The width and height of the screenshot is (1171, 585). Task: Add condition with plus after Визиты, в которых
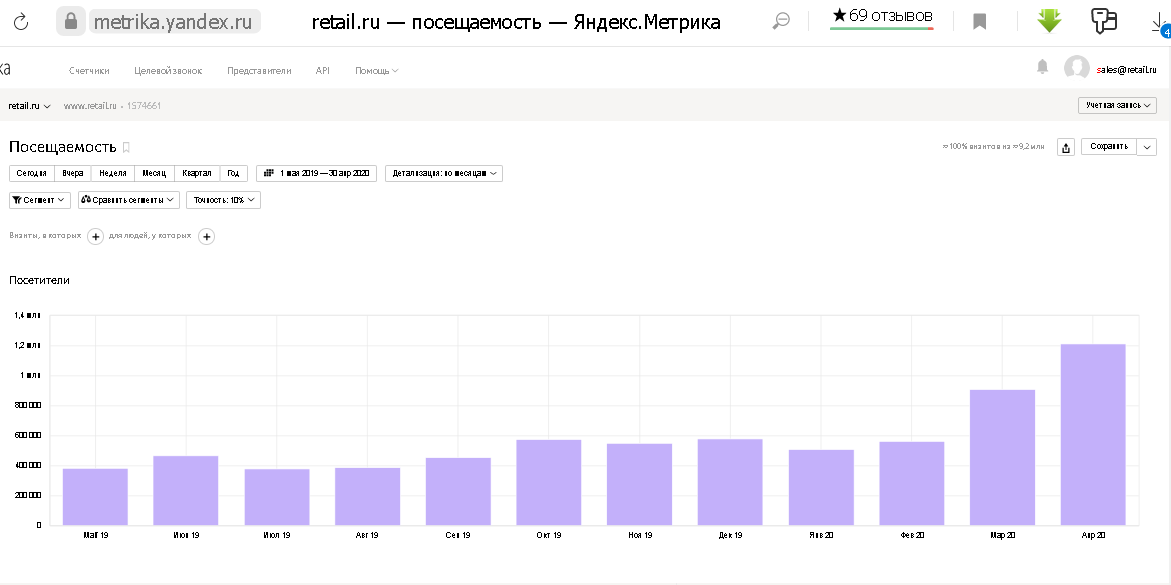[x=96, y=236]
